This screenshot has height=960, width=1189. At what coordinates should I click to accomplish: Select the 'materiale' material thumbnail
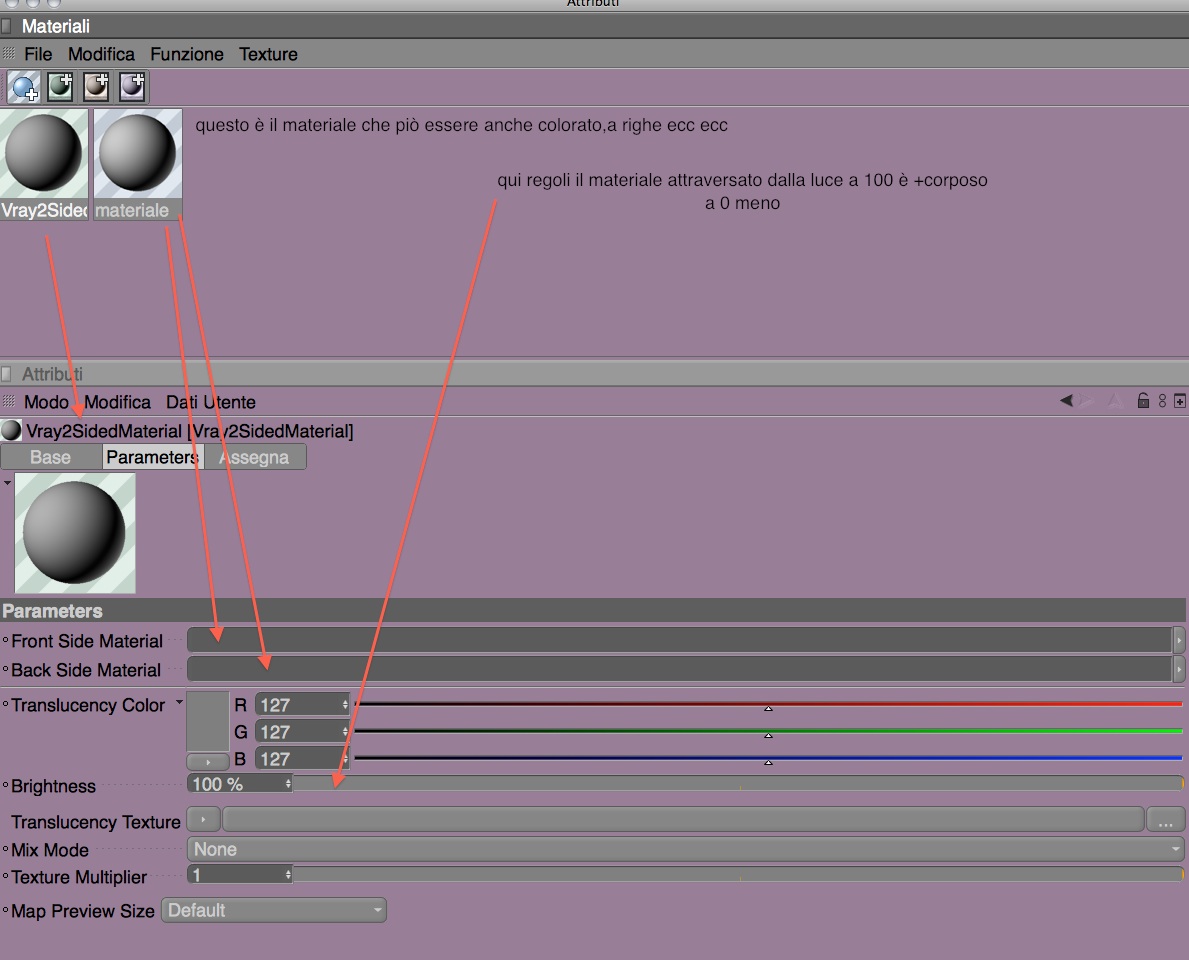(x=138, y=165)
